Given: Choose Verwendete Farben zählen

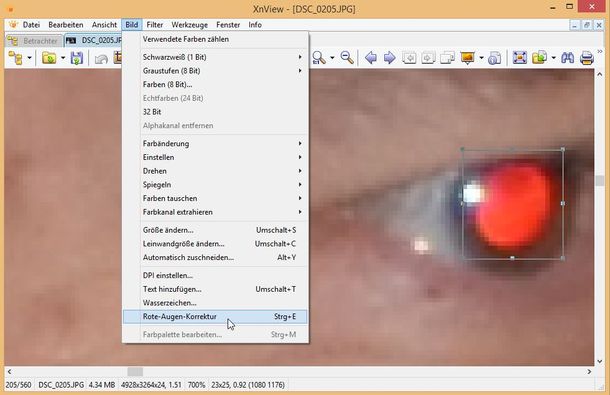Looking at the screenshot, I should point(215,39).
